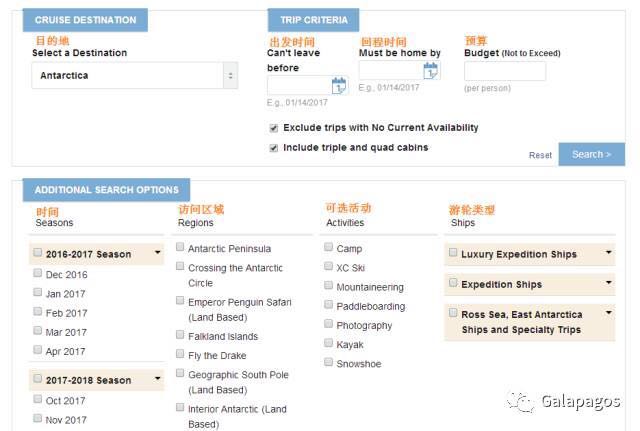Click the Reset link

(540, 155)
